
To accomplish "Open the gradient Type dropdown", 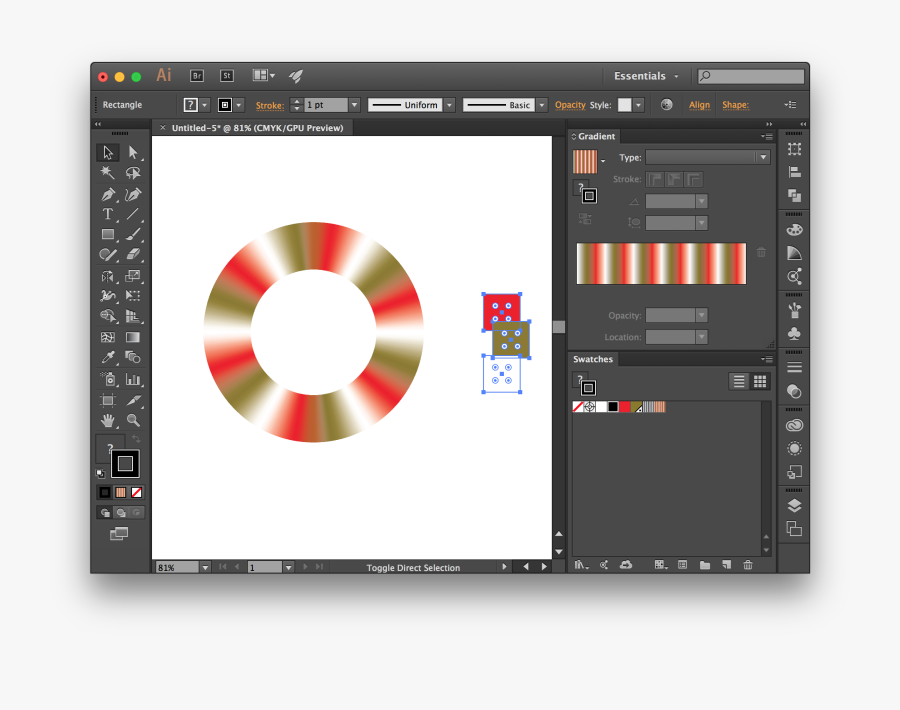I will [763, 157].
